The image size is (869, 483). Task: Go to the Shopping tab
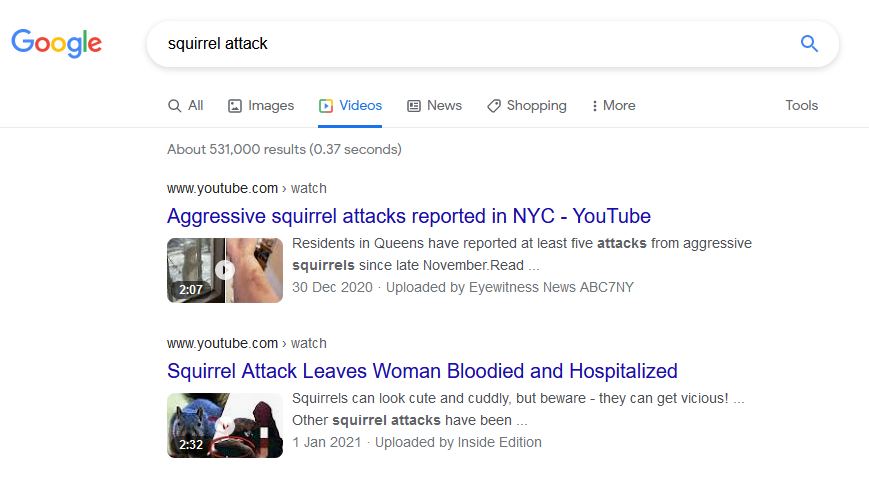[x=526, y=105]
